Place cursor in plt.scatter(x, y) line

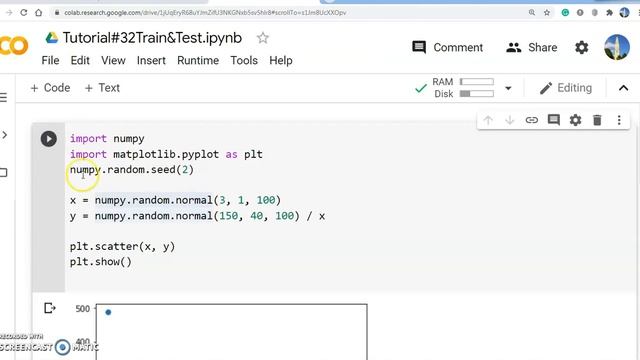coord(122,247)
